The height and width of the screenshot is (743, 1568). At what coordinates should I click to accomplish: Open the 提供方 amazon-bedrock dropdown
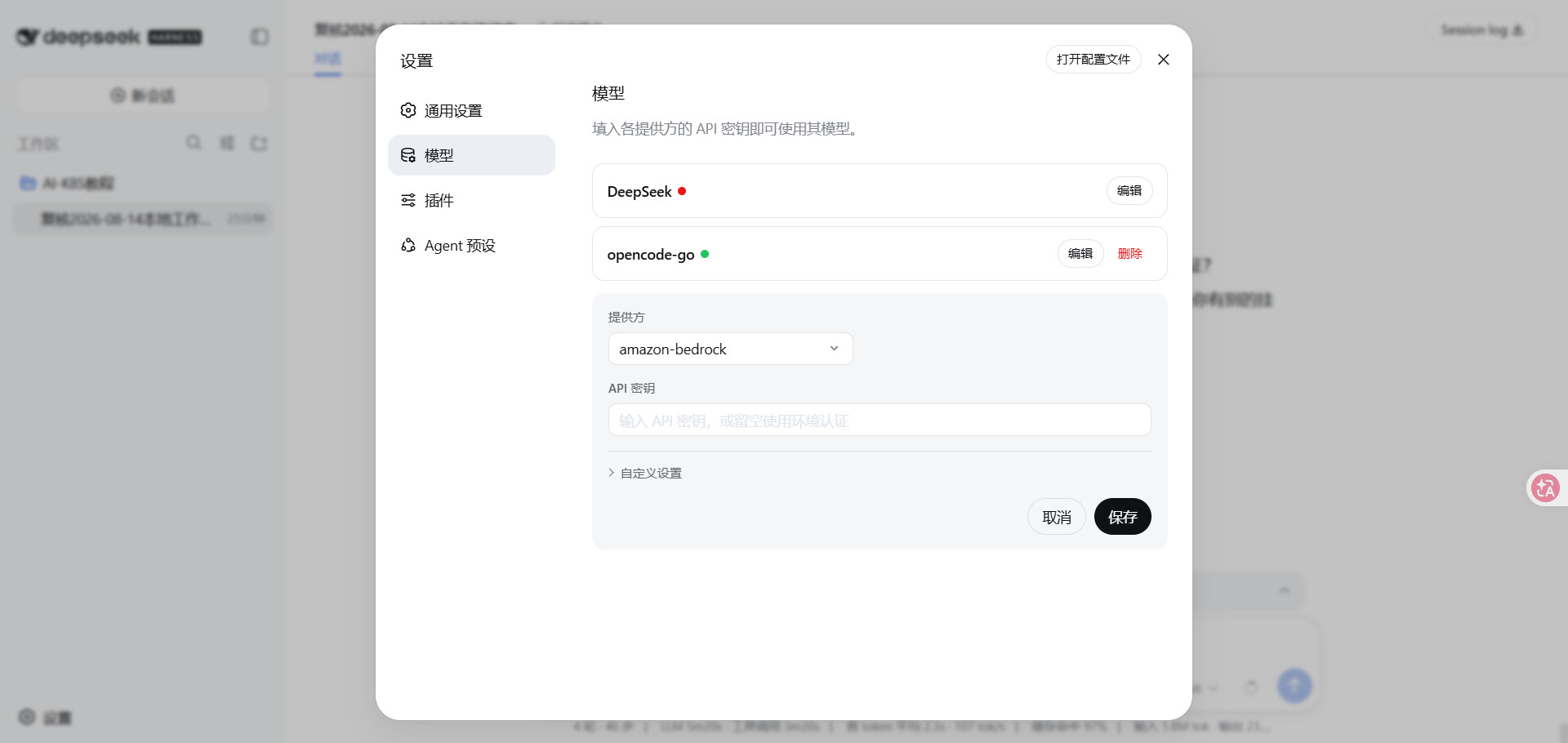click(x=730, y=349)
